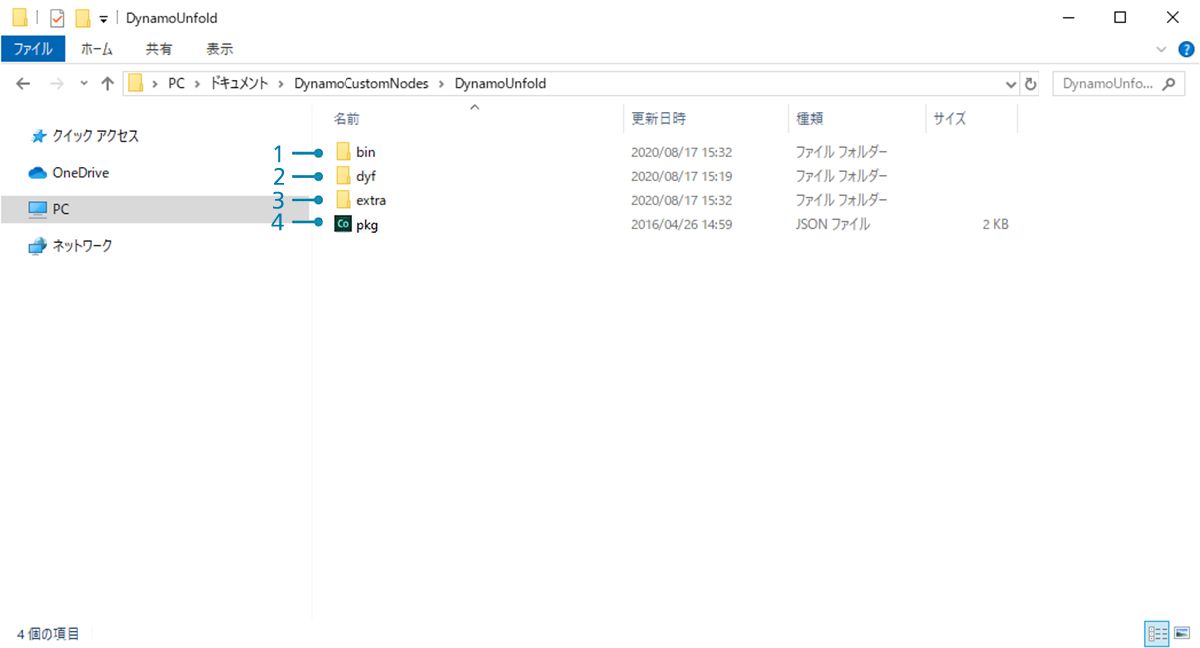Navigate to DynamoCustomNodes in breadcrumb
The width and height of the screenshot is (1200, 648).
(361, 84)
